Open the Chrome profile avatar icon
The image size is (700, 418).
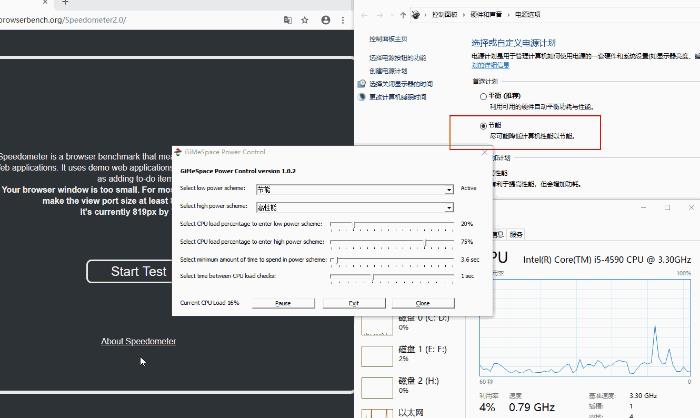(x=326, y=20)
